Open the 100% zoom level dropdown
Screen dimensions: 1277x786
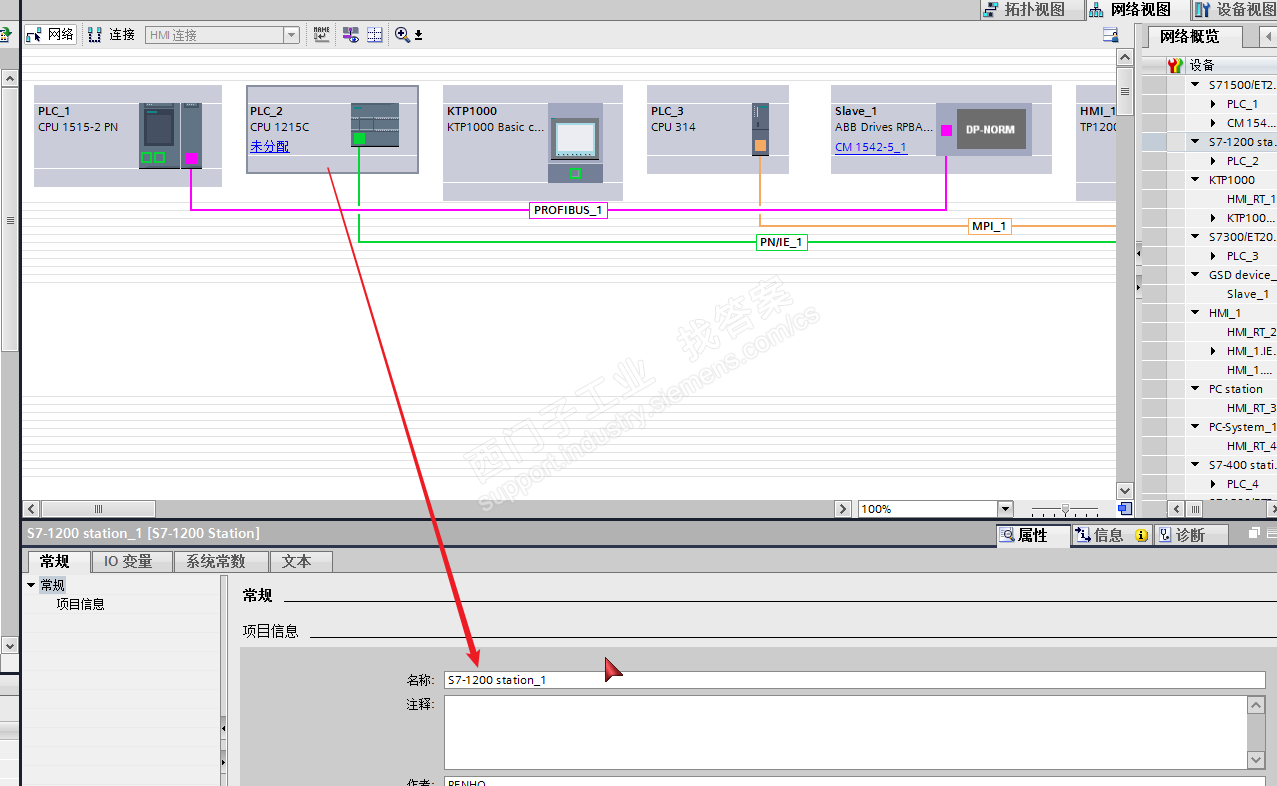pos(1005,509)
